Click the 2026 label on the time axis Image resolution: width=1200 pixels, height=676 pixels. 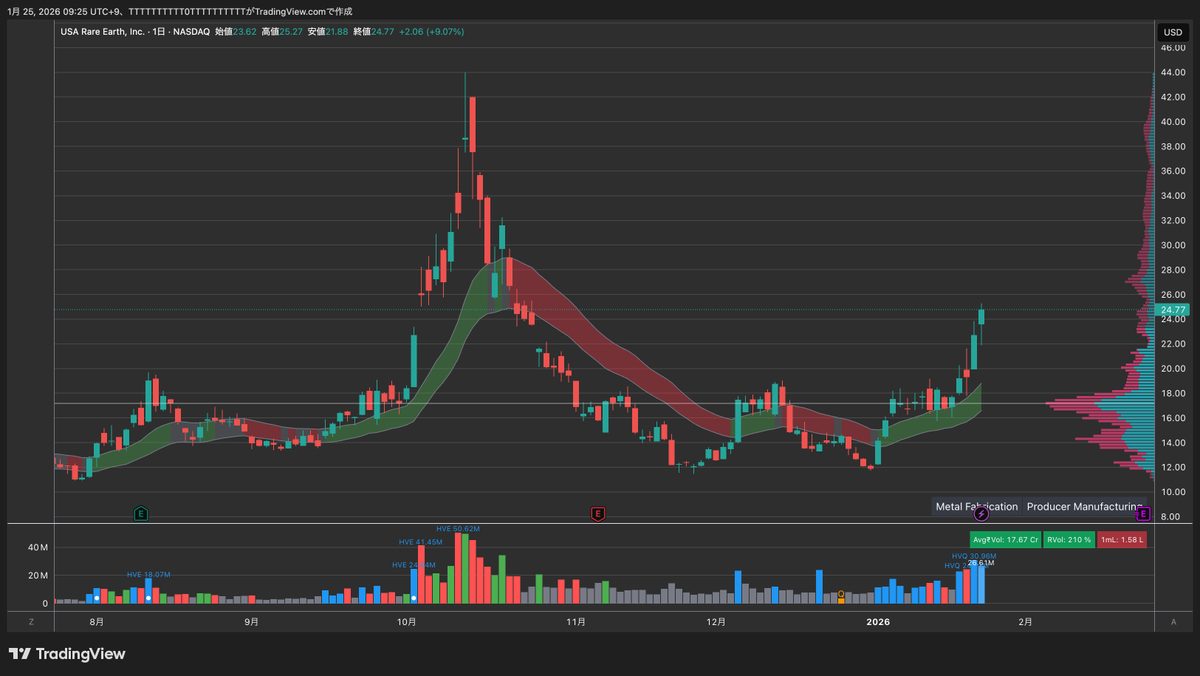click(878, 622)
